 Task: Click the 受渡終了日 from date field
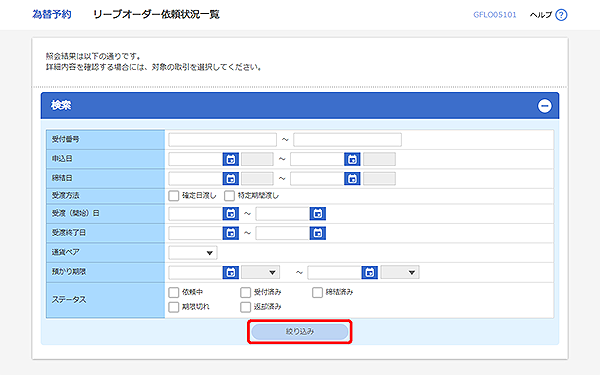point(196,233)
